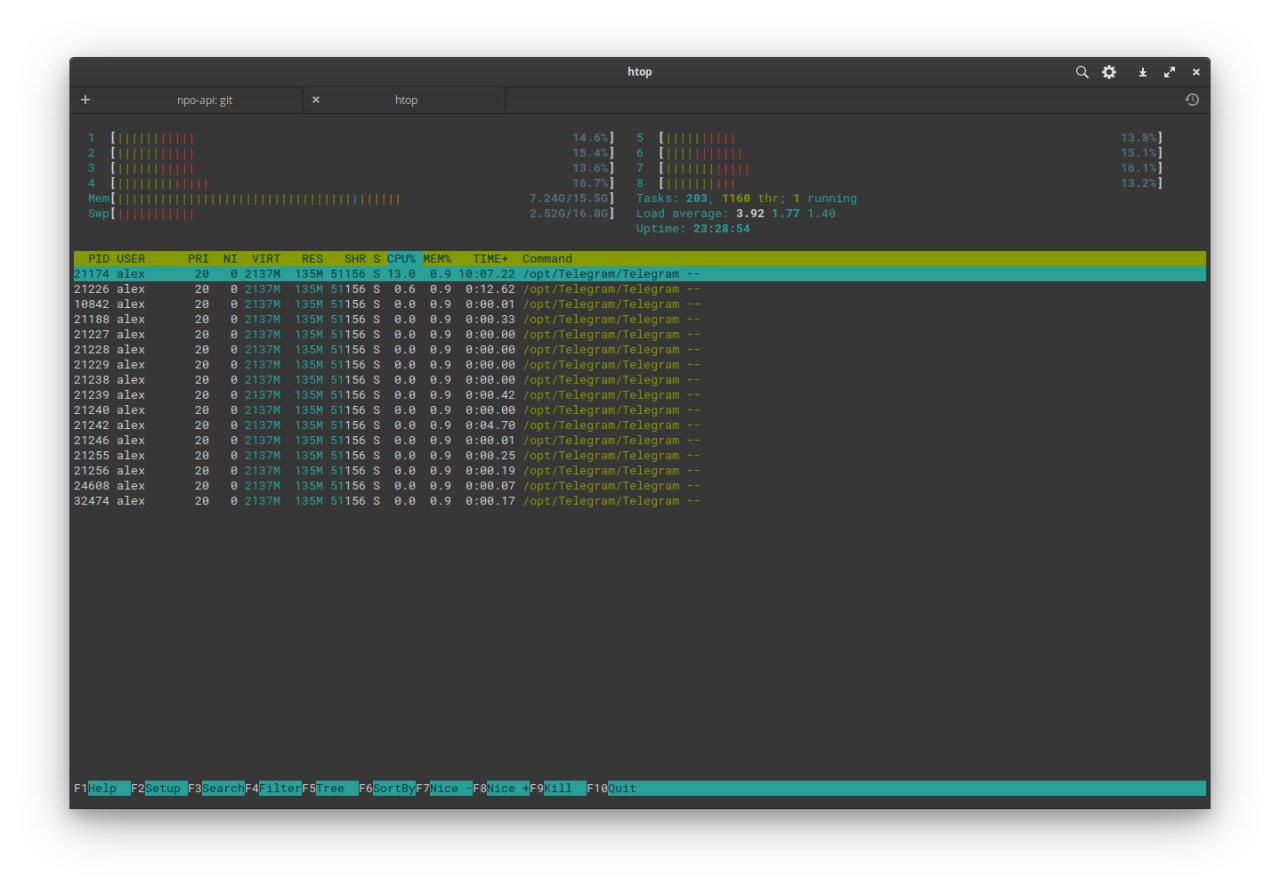This screenshot has width=1280, height=891.
Task: Select the process row with PID 21229
Action: (x=640, y=364)
